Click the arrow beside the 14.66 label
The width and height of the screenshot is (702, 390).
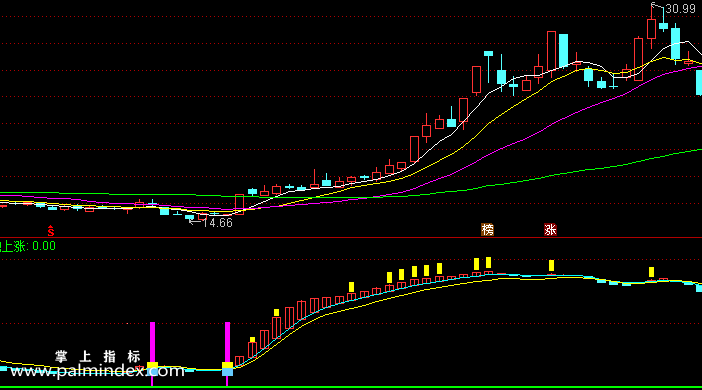coord(195,221)
